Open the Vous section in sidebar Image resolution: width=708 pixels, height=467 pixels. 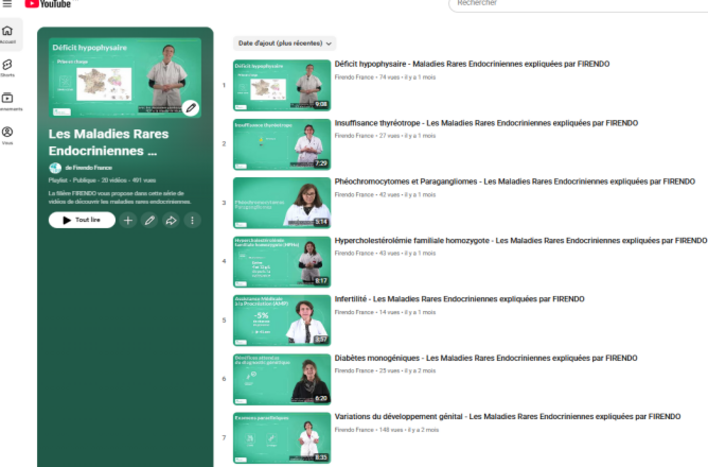point(7,135)
